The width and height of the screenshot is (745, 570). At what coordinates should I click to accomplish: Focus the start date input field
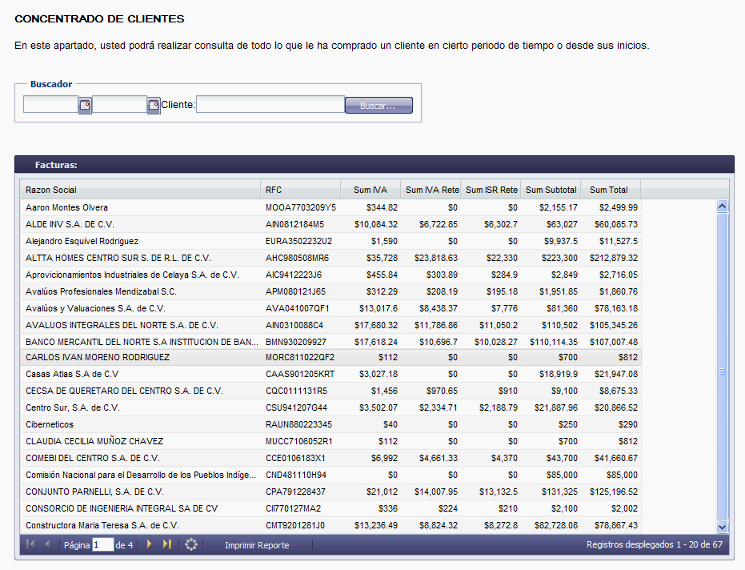coord(51,104)
